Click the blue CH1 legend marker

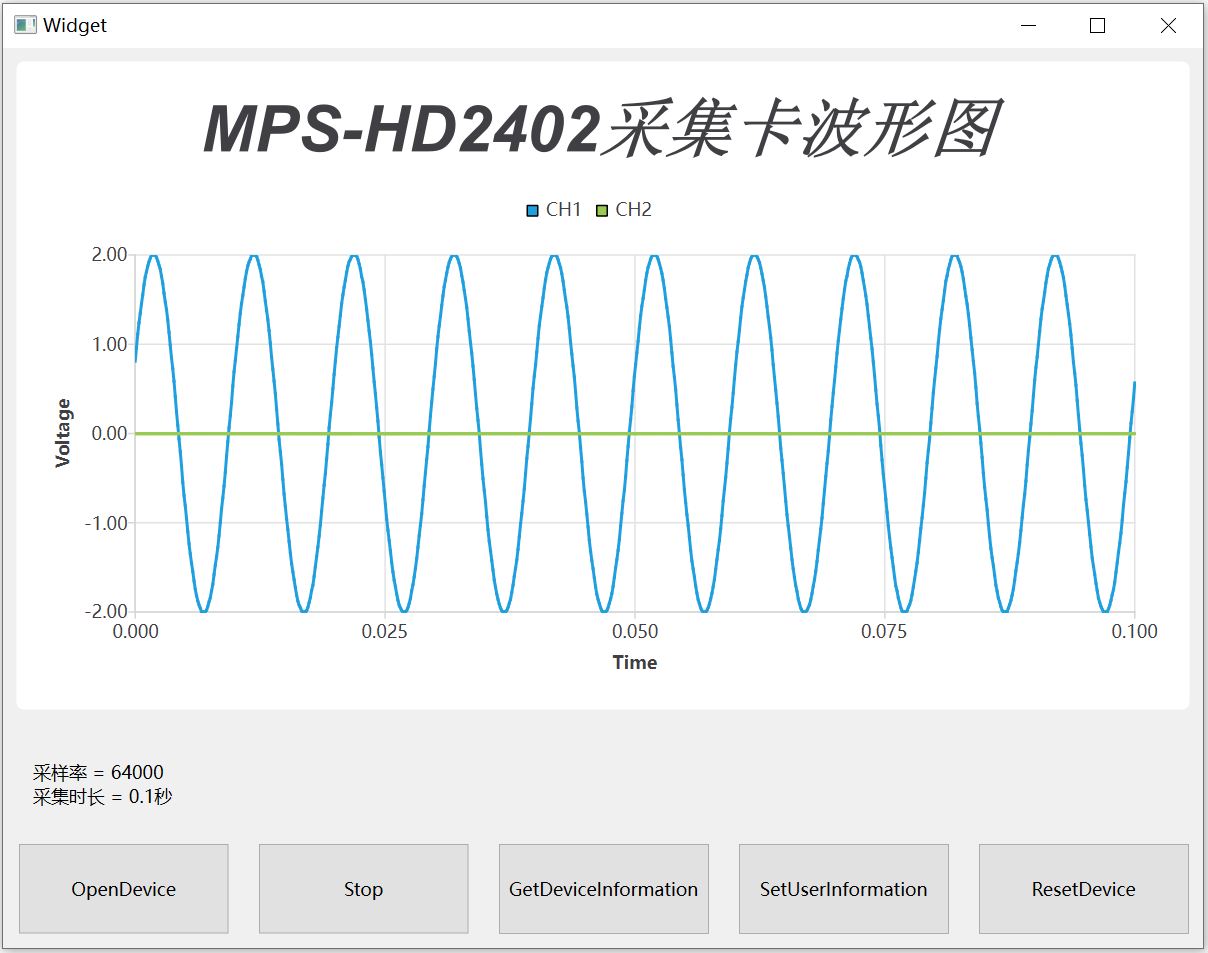(x=533, y=210)
